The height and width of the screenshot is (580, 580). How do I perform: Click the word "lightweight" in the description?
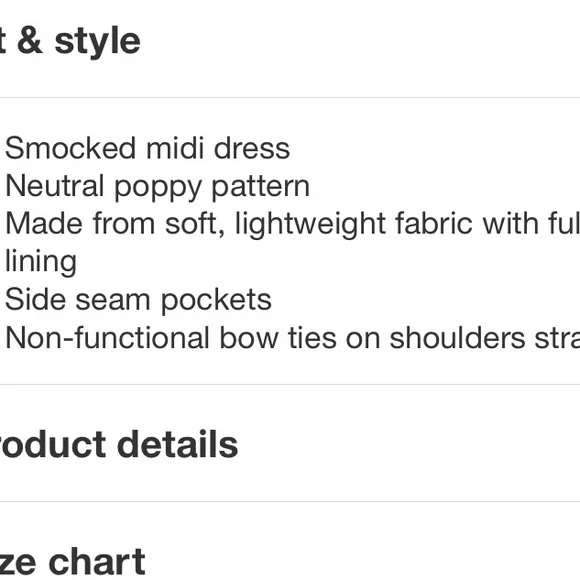[x=311, y=225]
